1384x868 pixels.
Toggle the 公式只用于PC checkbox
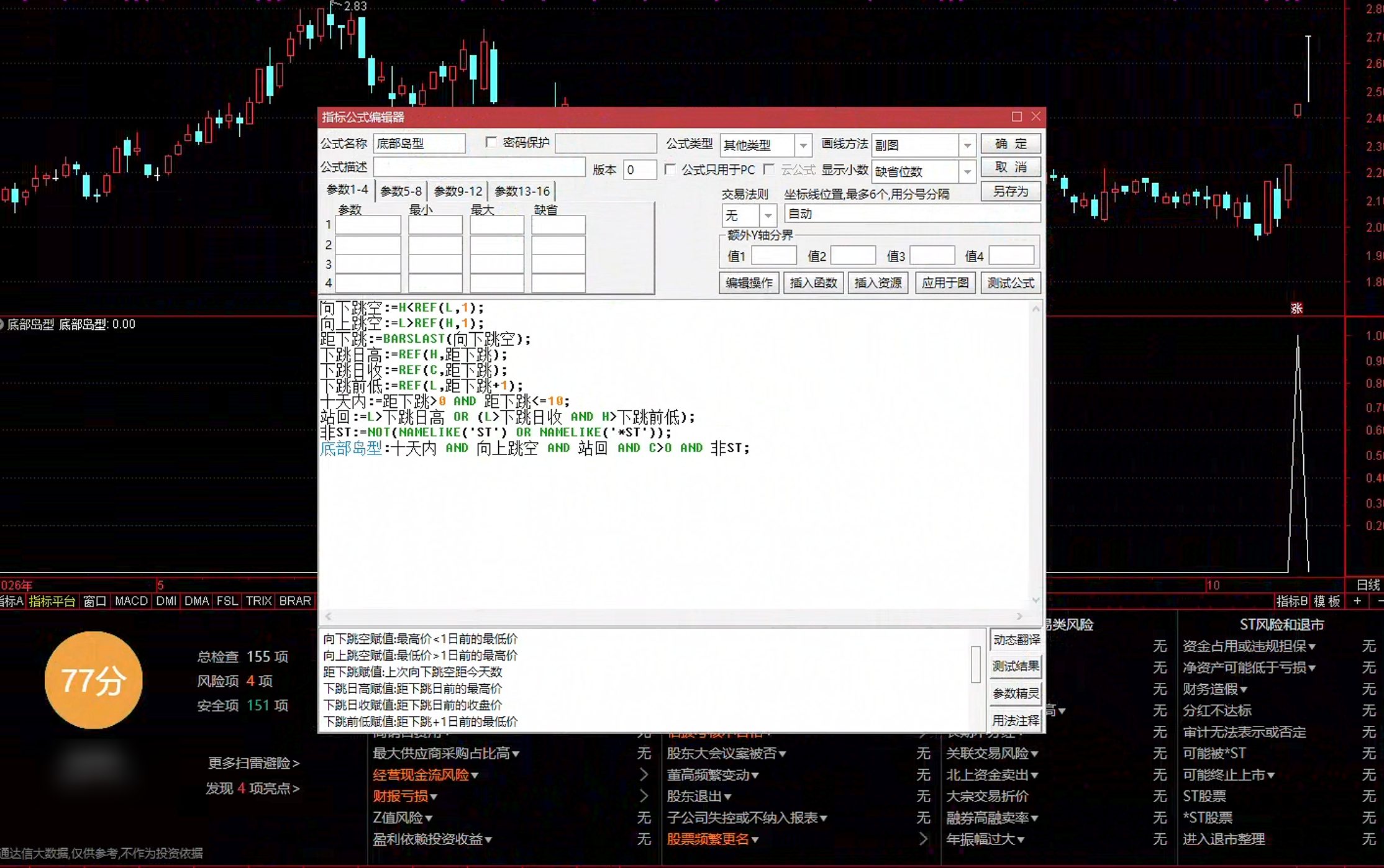pos(670,169)
